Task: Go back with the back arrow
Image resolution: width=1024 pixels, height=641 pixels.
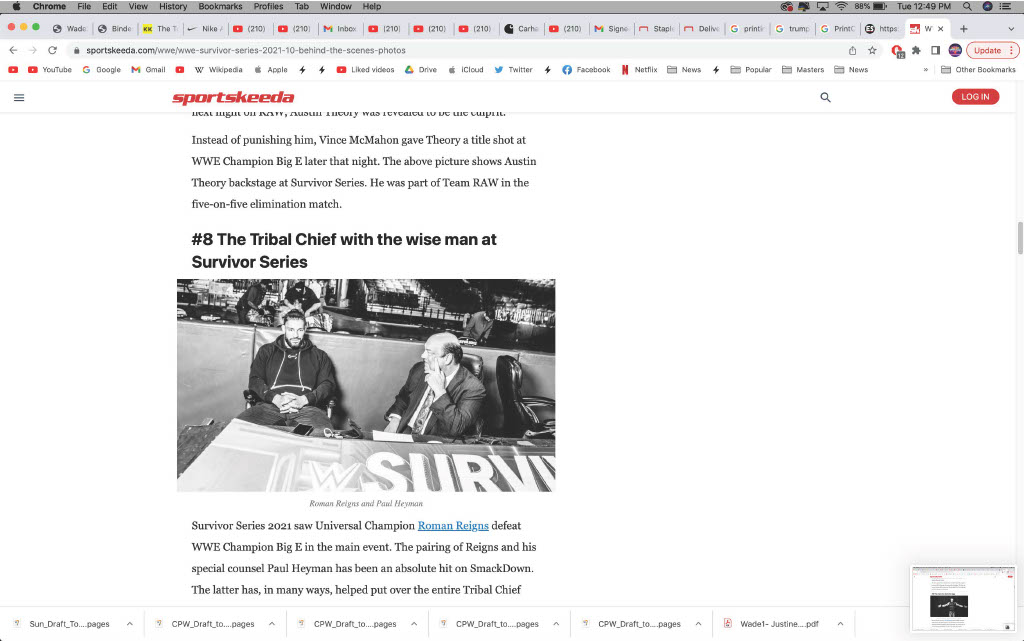Action: click(13, 50)
